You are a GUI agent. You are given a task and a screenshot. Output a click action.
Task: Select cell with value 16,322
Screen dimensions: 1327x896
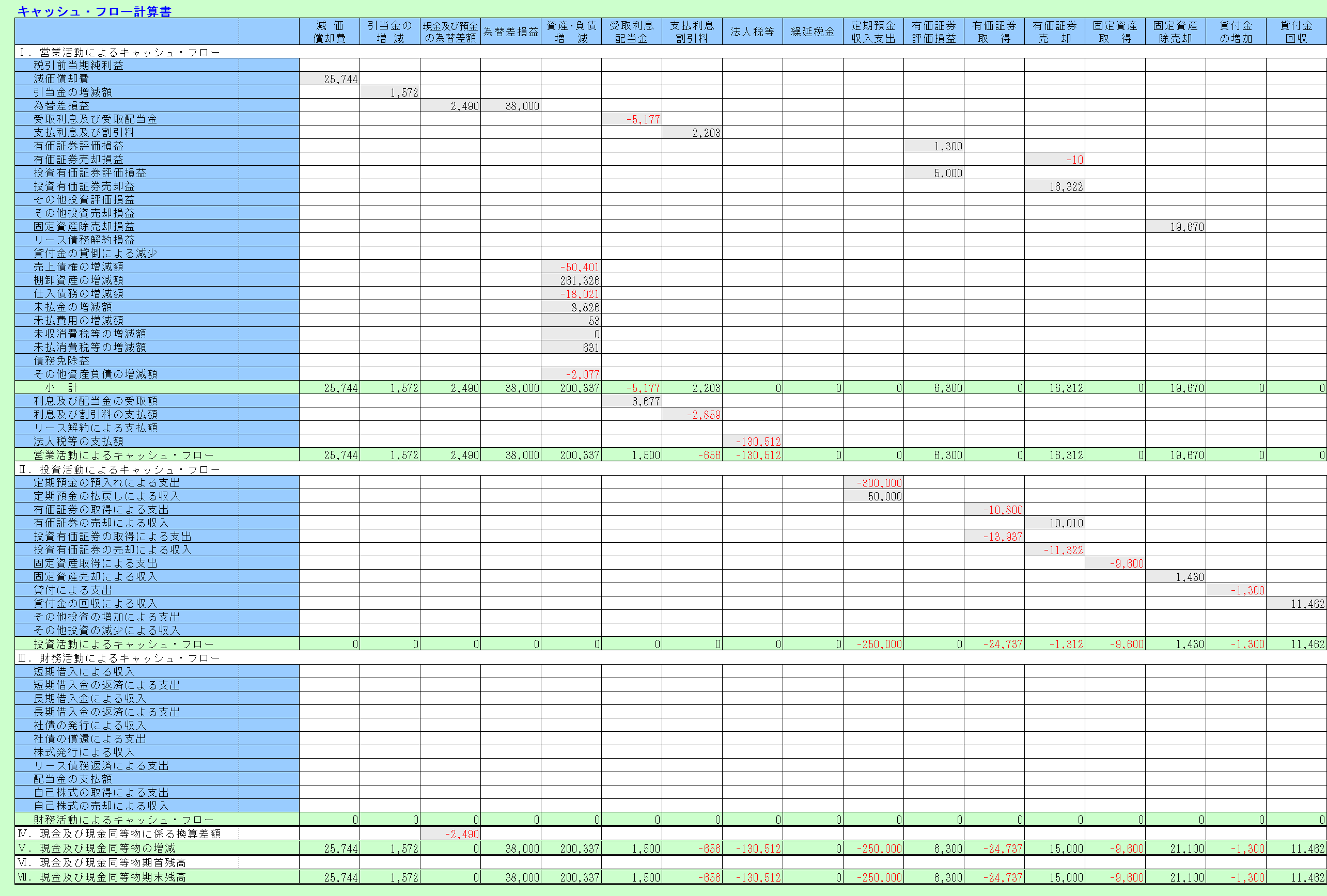[x=1055, y=186]
